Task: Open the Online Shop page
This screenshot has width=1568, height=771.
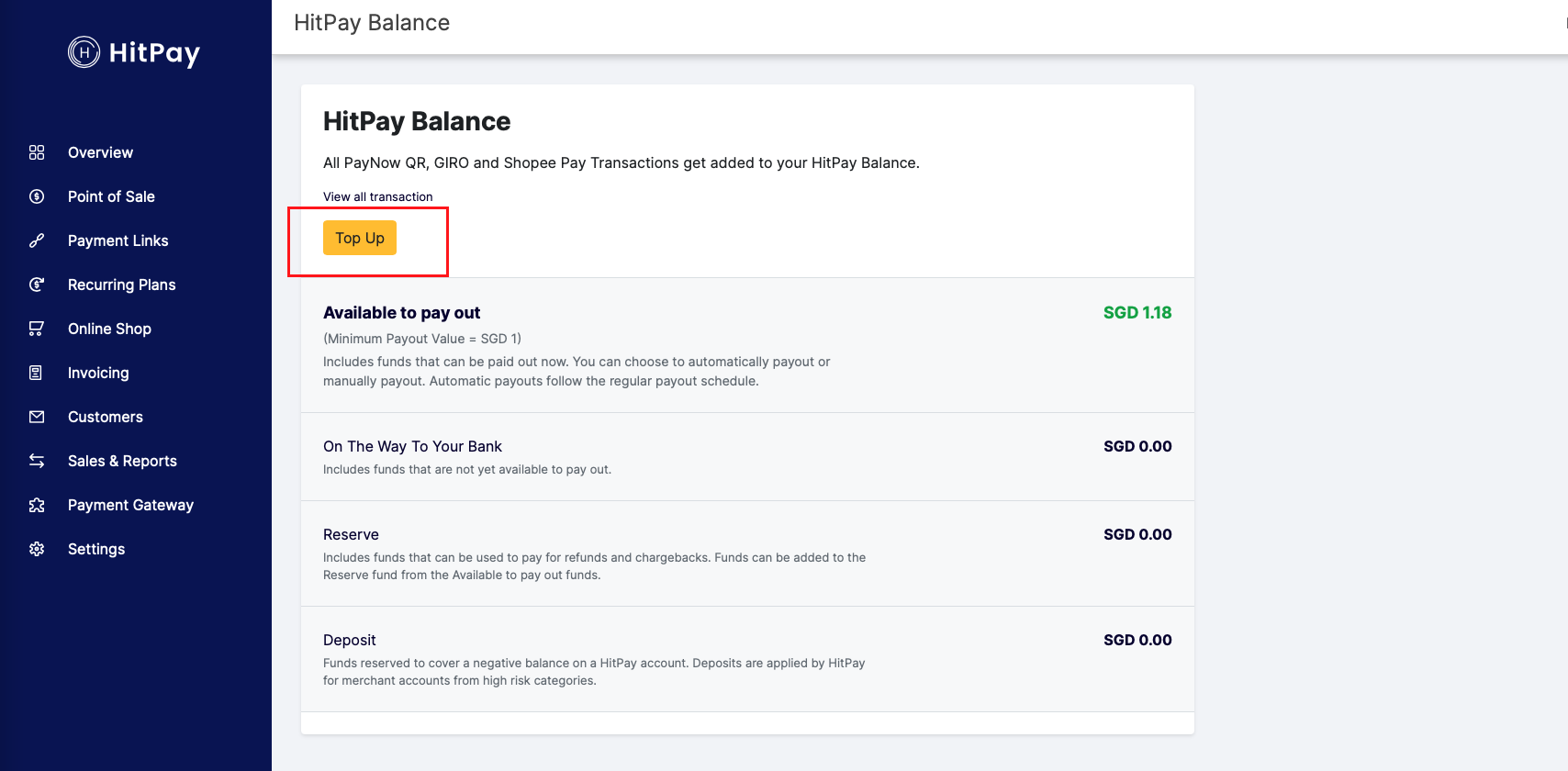Action: [109, 329]
